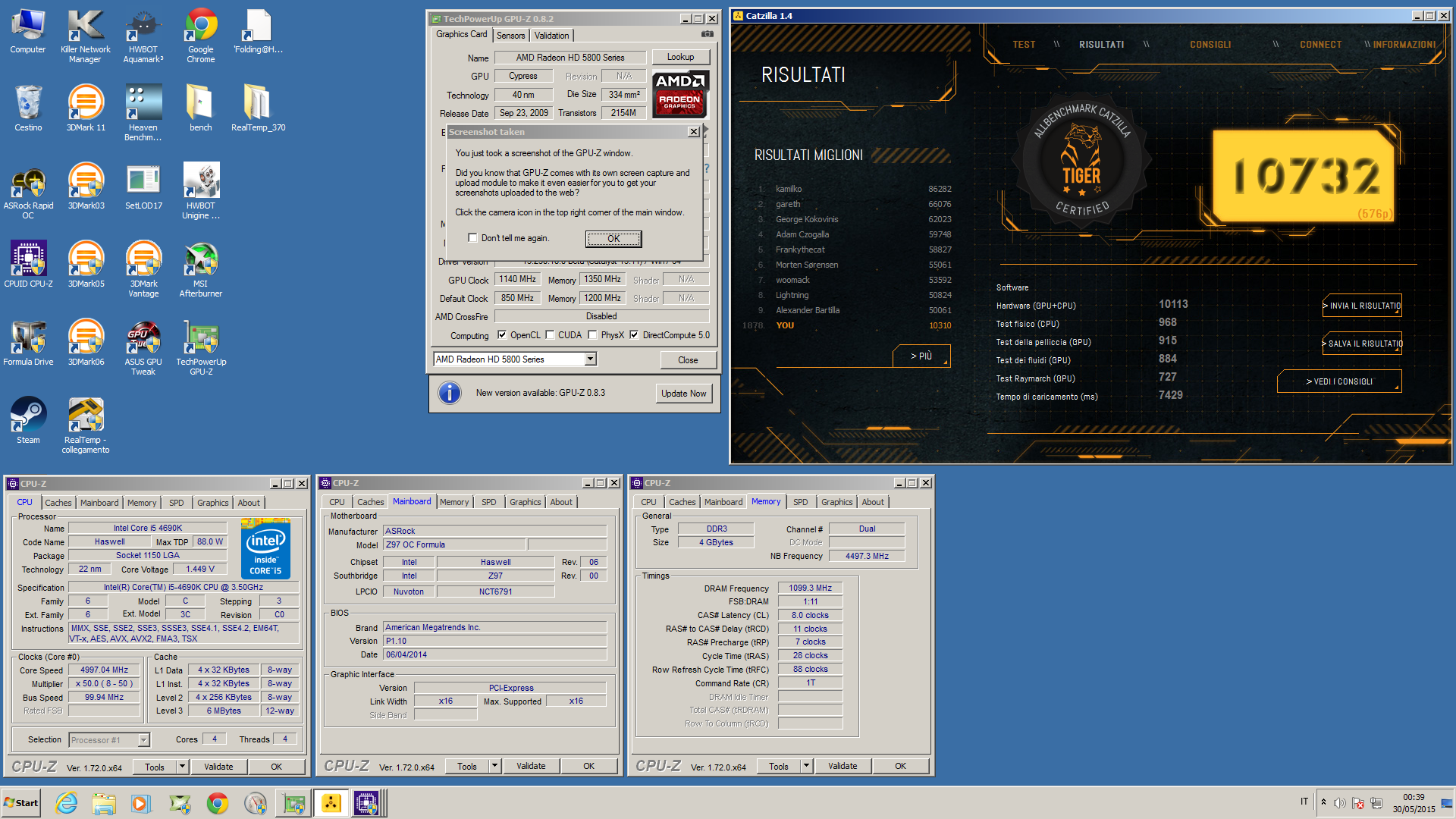Toggle the DirectCompute 5.0 checkbox

[634, 334]
